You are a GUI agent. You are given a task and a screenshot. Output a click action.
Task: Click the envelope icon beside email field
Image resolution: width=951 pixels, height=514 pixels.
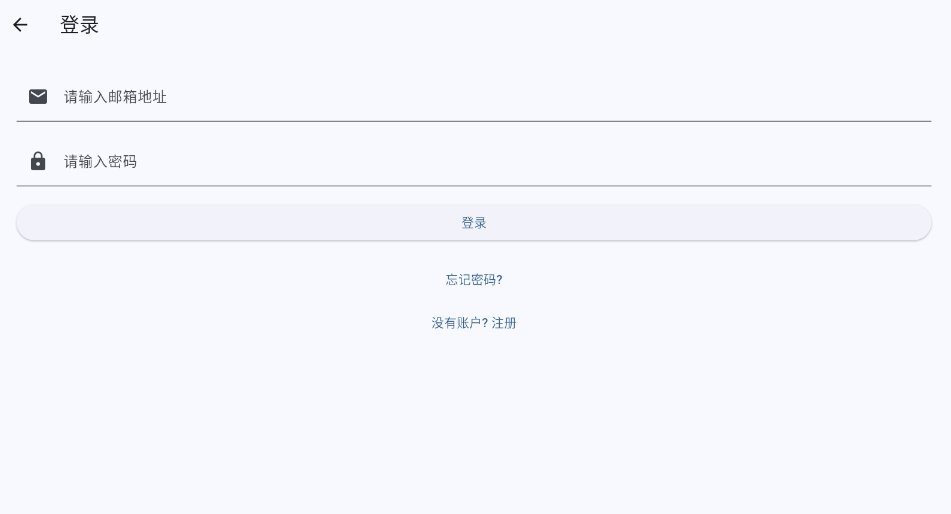[x=38, y=96]
